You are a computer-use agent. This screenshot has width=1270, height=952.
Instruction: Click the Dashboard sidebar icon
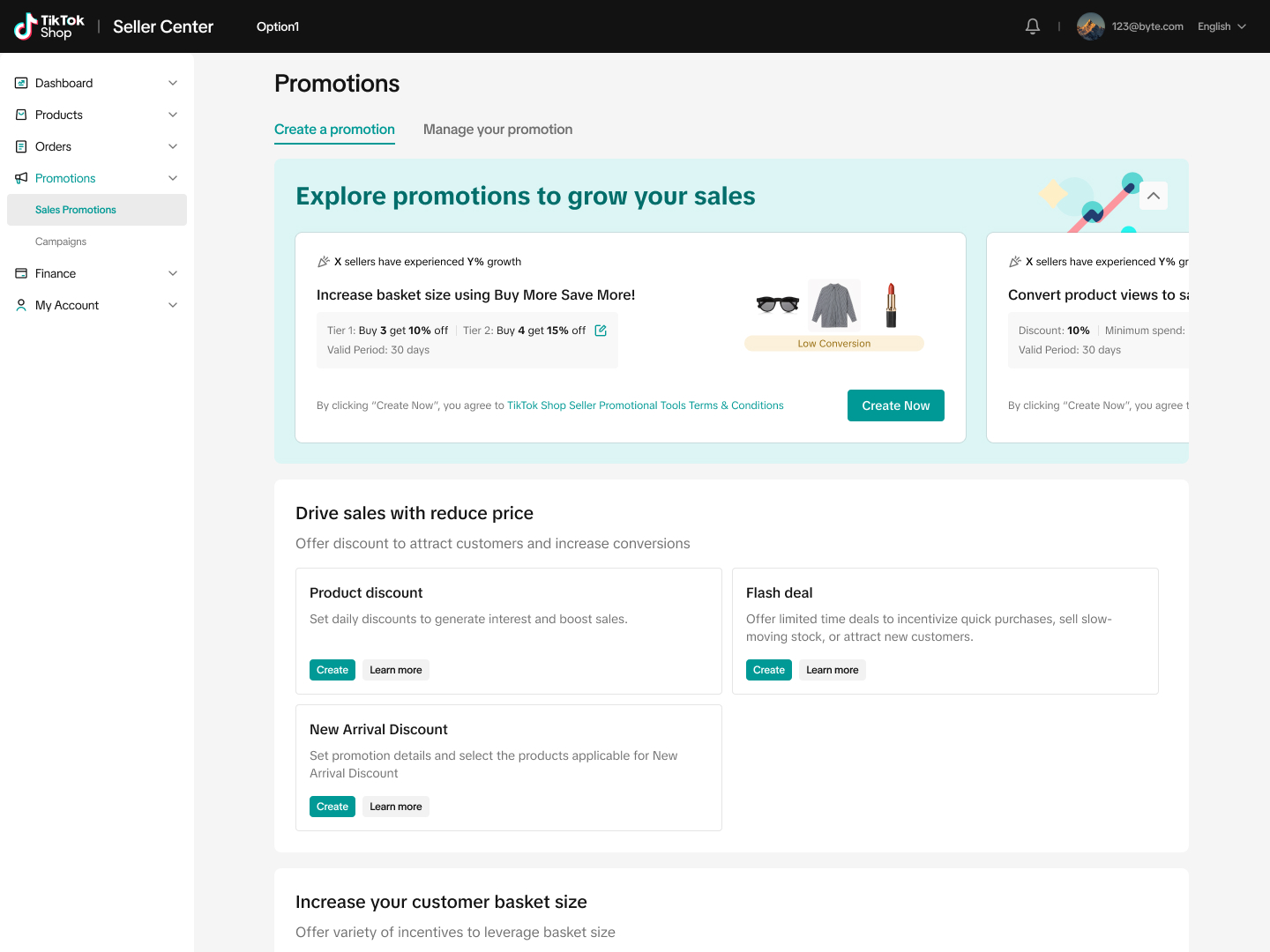[x=21, y=83]
